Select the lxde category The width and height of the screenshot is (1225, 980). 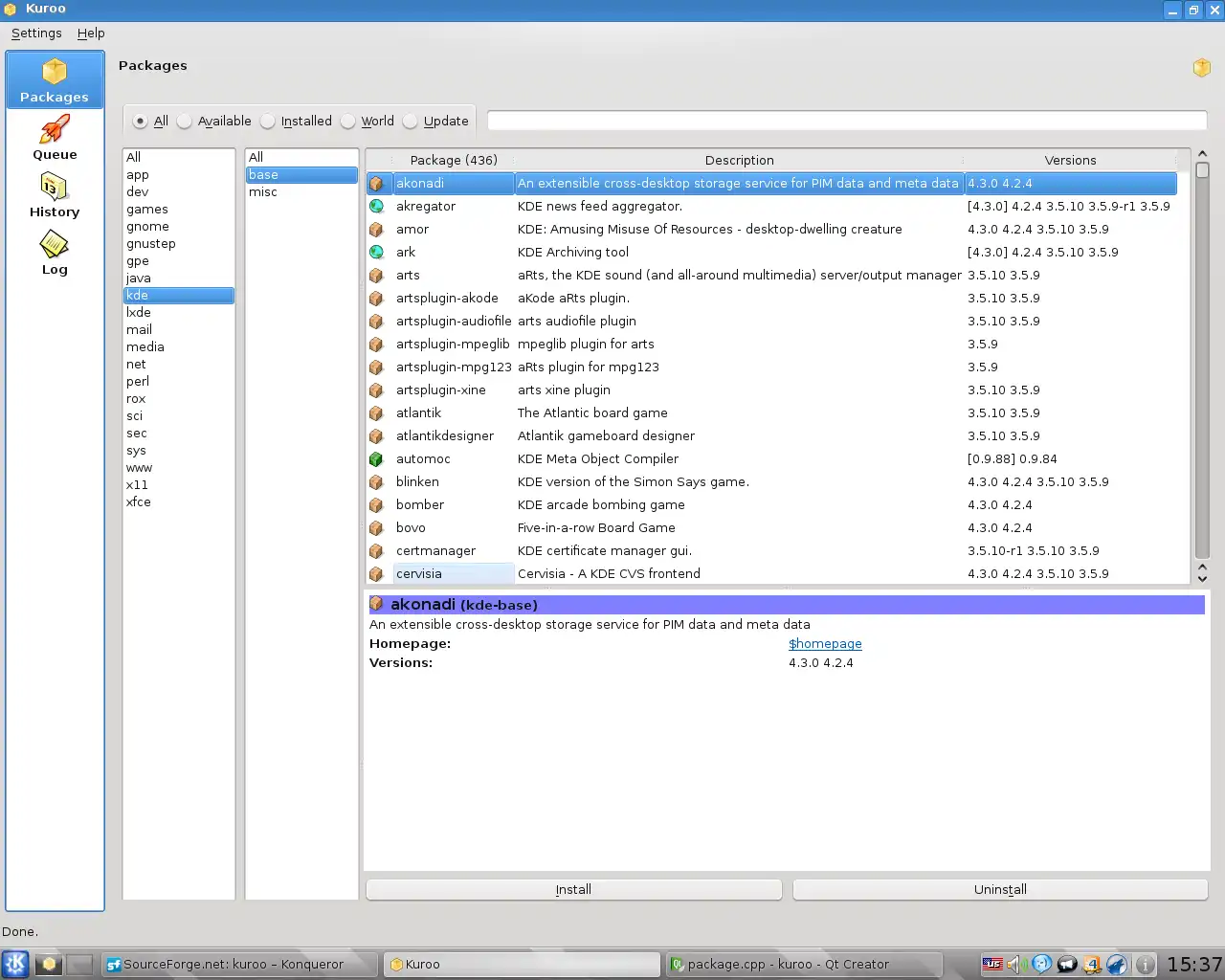click(178, 313)
